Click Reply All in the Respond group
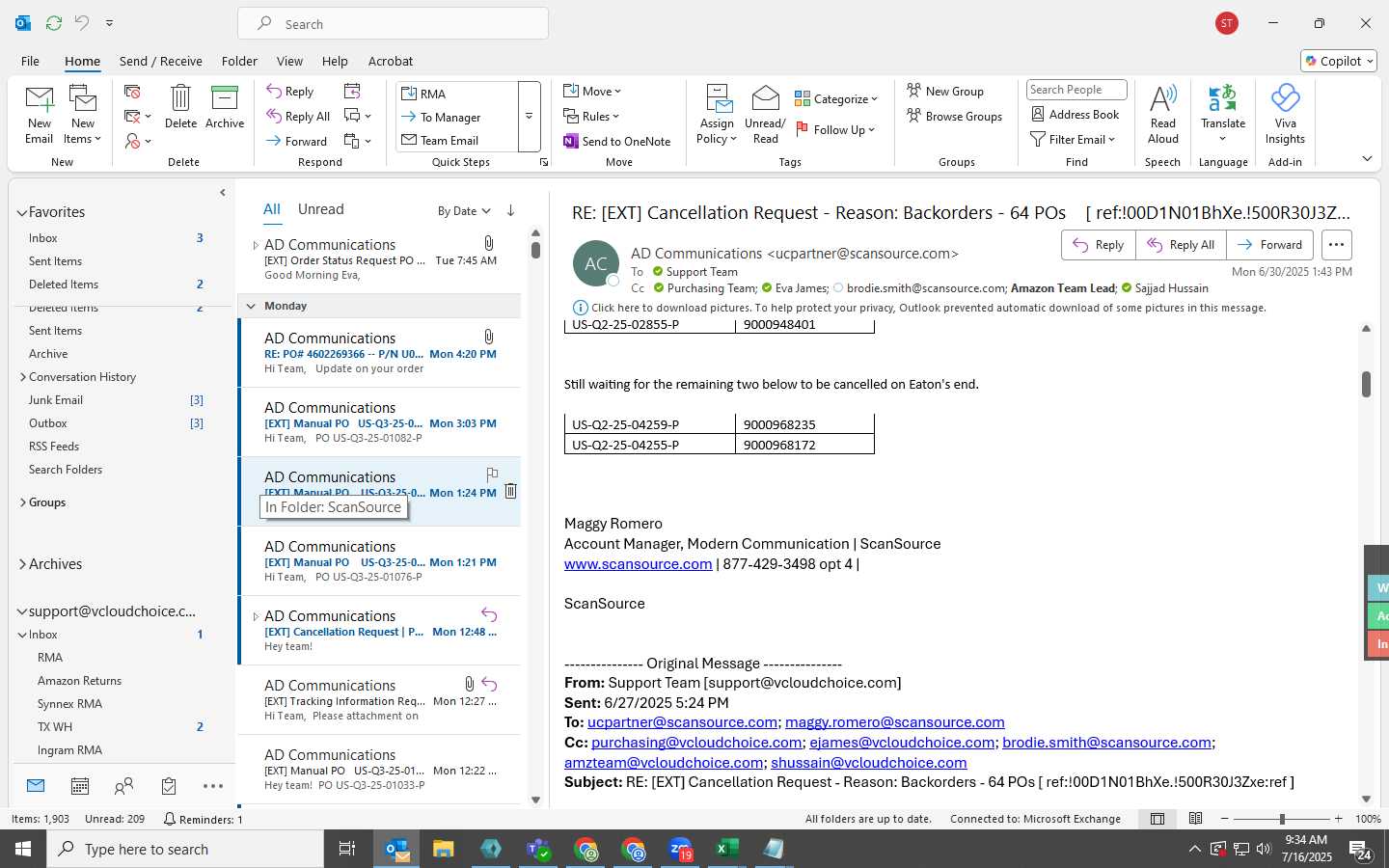The image size is (1389, 868). 298,117
